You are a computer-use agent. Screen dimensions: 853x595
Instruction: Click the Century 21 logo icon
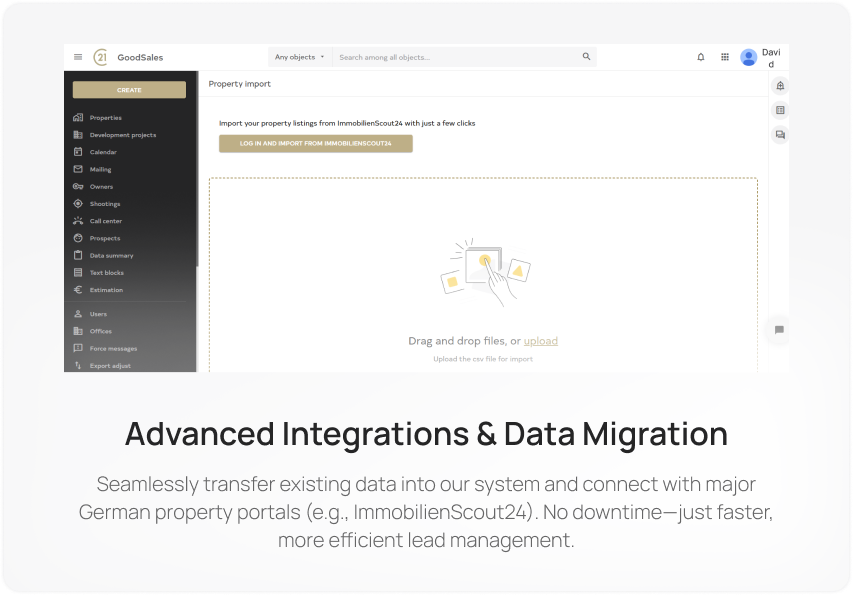coord(101,57)
